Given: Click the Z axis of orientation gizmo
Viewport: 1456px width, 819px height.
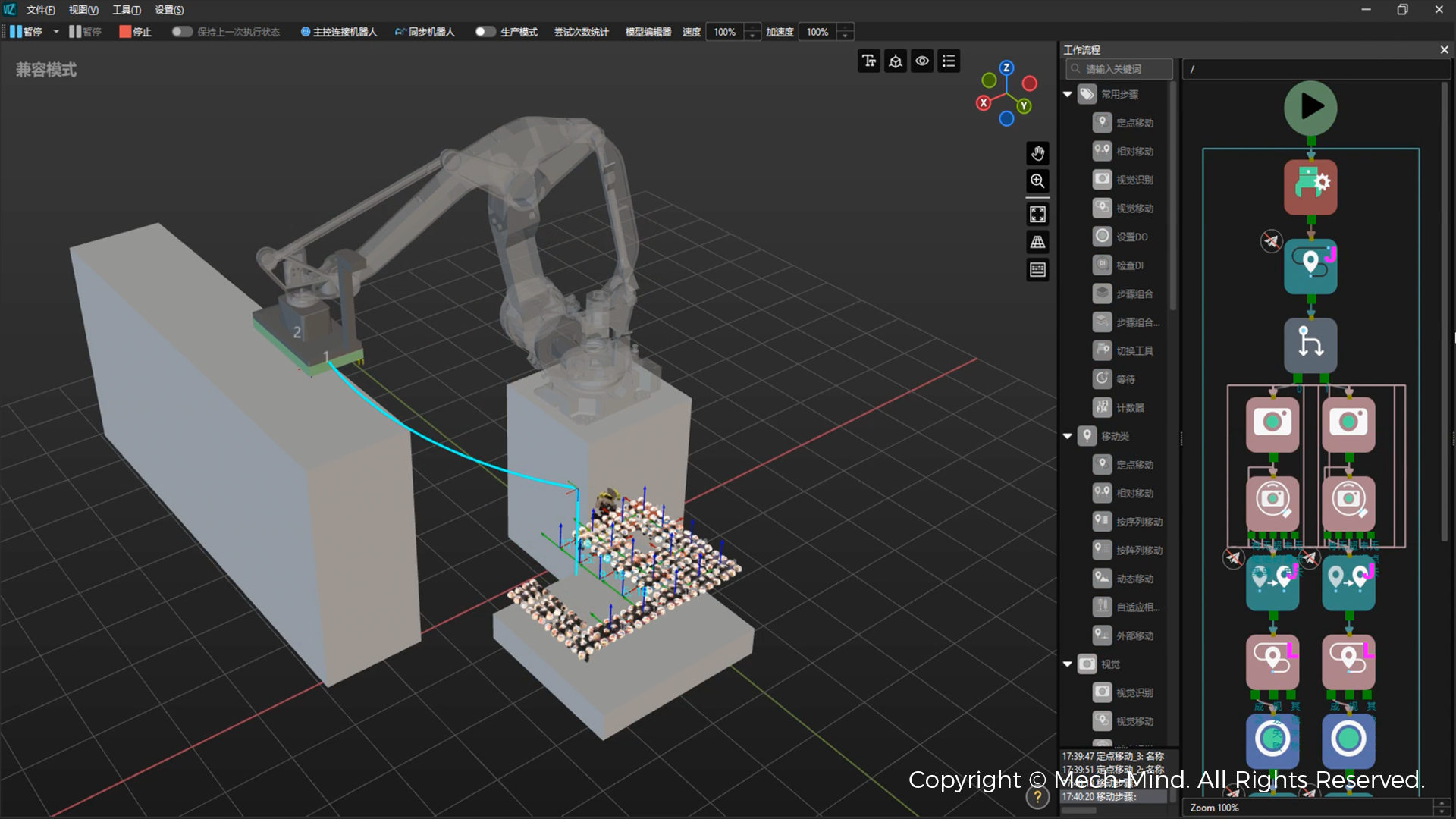Looking at the screenshot, I should (x=1006, y=68).
